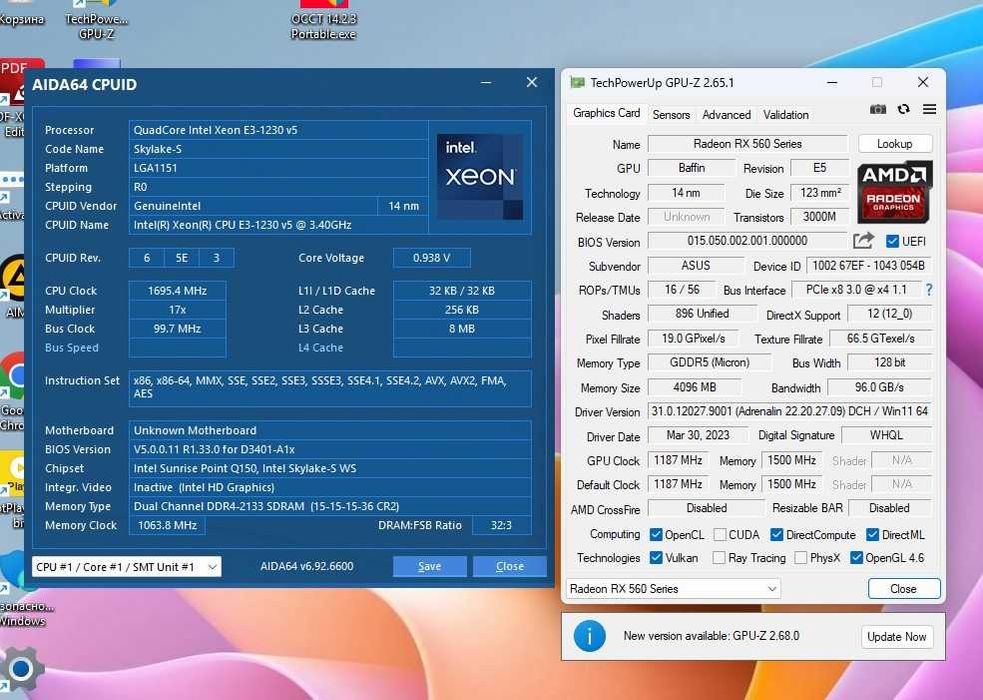Viewport: 983px width, 700px height.
Task: Click the GPU-Z title bar app icon
Action: coord(577,83)
